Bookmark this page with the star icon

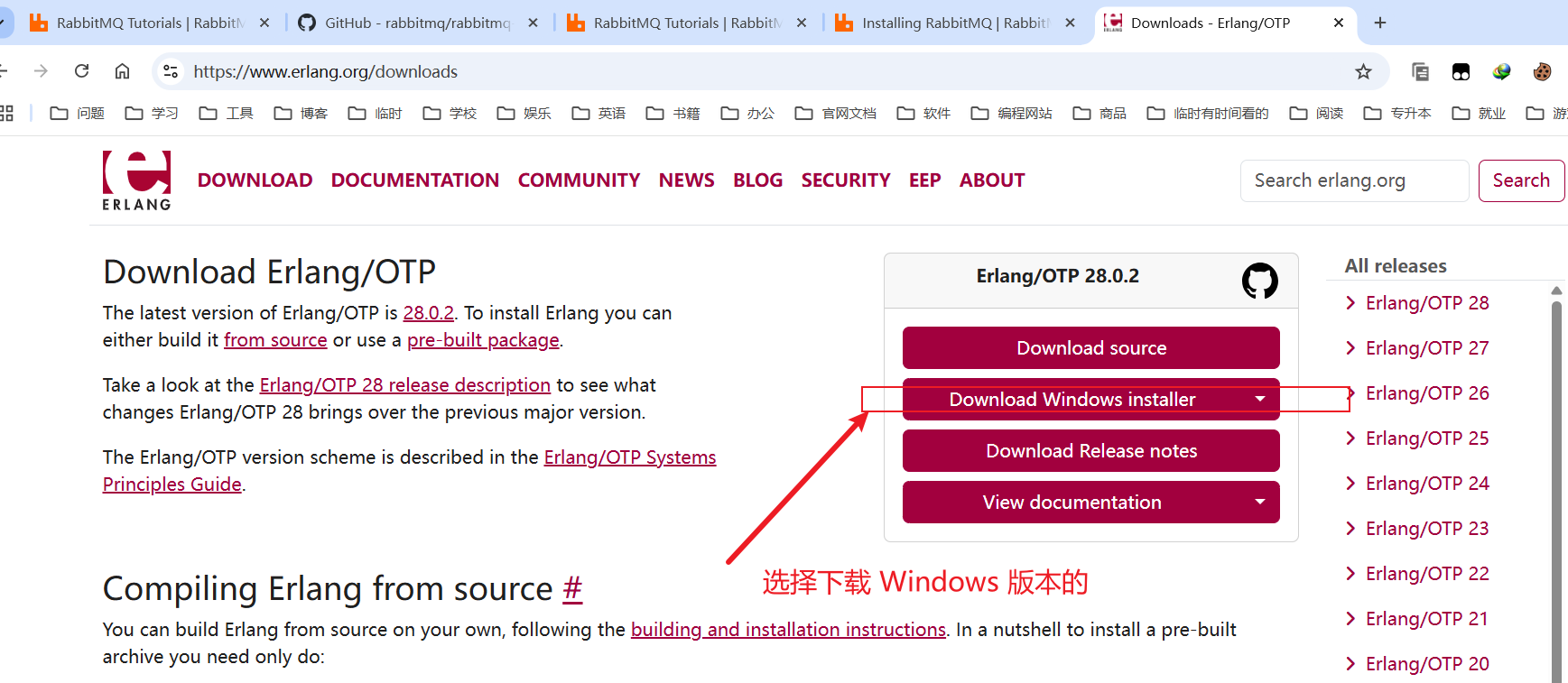[1363, 71]
